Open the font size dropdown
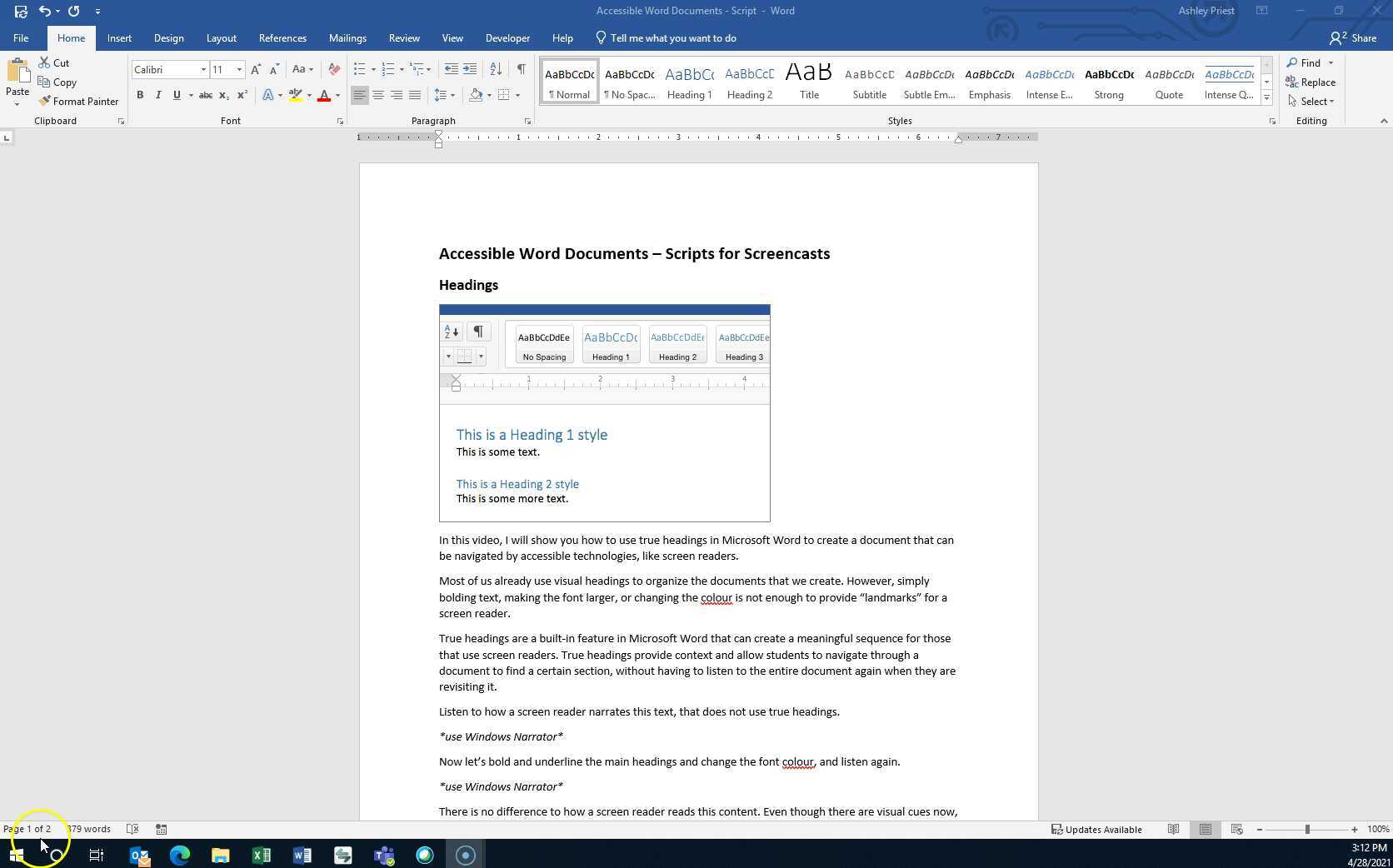This screenshot has height=868, width=1393. pyautogui.click(x=239, y=69)
